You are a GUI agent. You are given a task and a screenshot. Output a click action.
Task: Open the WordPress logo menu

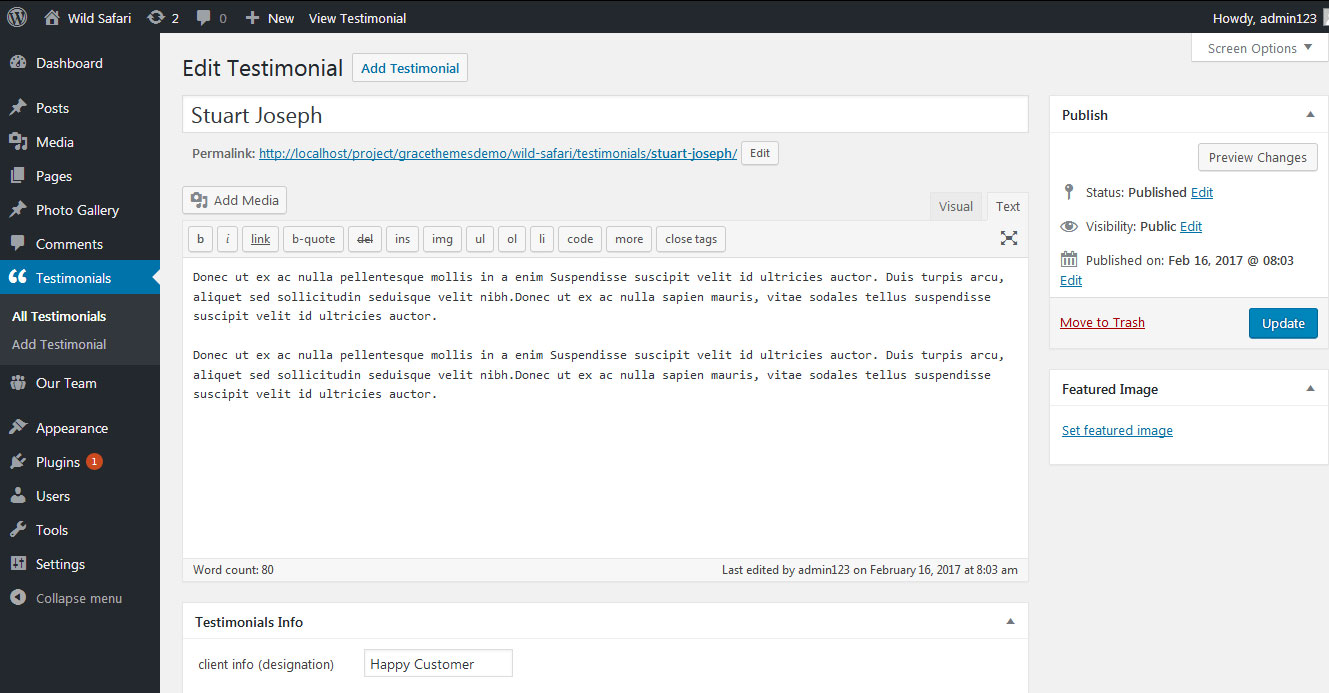tap(17, 17)
